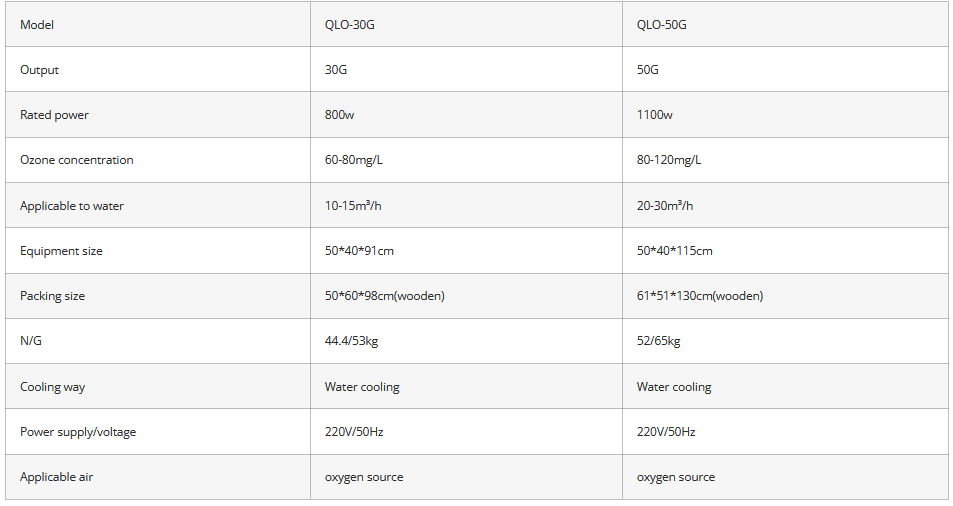This screenshot has width=953, height=506.
Task: Click the Applicable air row label
Action: click(x=56, y=477)
